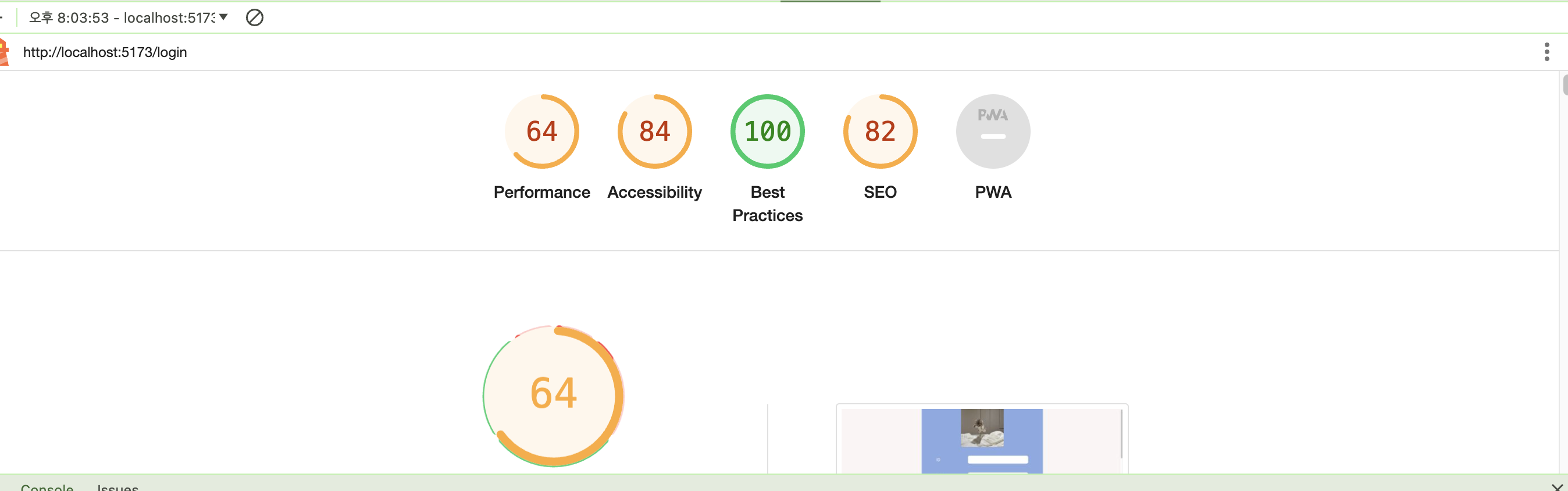Click the SEO text label
The image size is (1568, 491).
pos(879,193)
